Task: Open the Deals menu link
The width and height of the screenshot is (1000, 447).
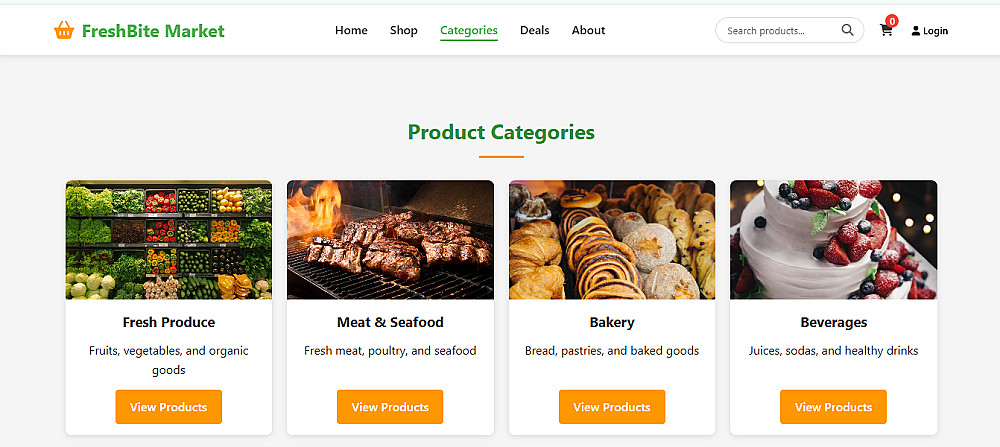Action: pyautogui.click(x=535, y=30)
